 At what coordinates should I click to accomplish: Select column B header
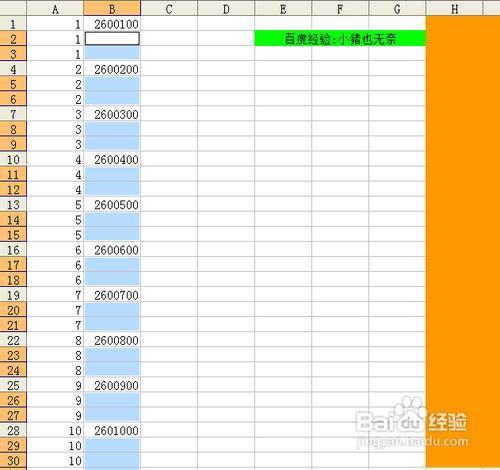point(112,8)
